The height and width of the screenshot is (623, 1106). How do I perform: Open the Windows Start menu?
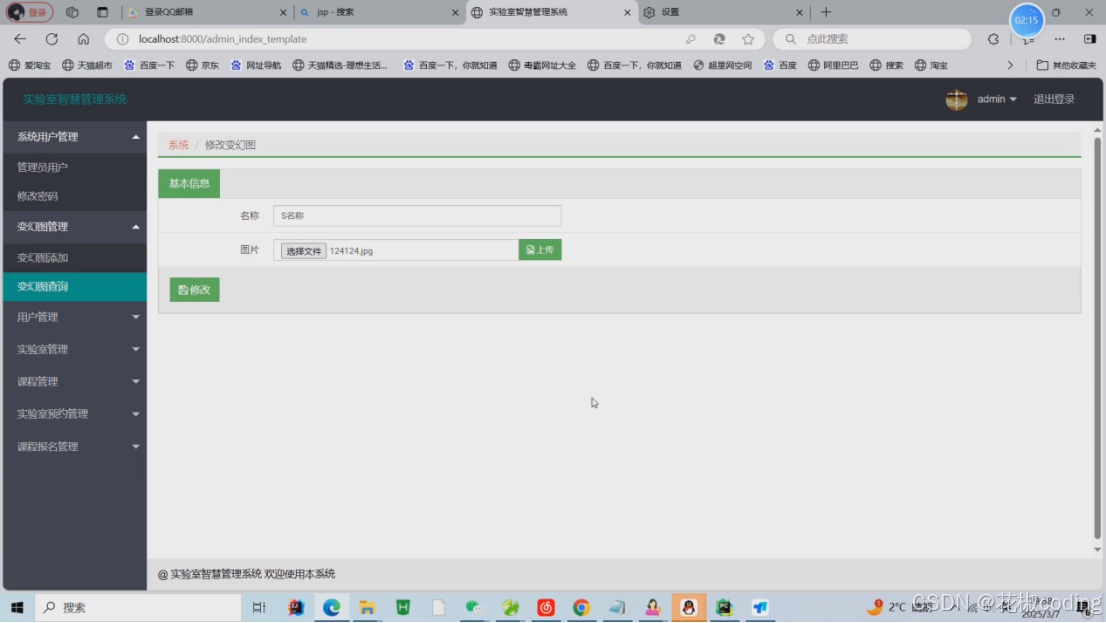point(18,607)
